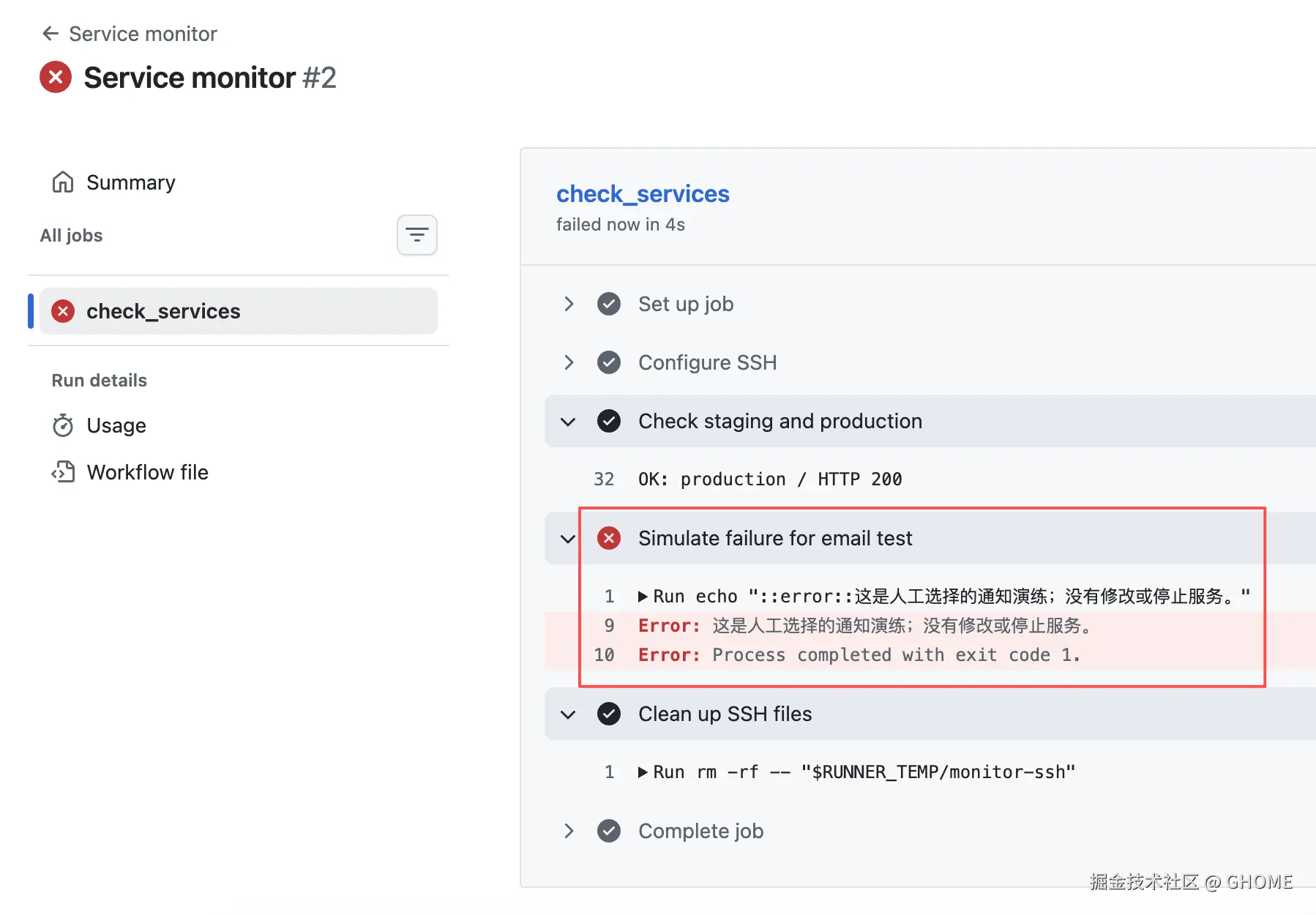
Task: Click the red X icon on Simulate failure step
Action: (x=609, y=538)
